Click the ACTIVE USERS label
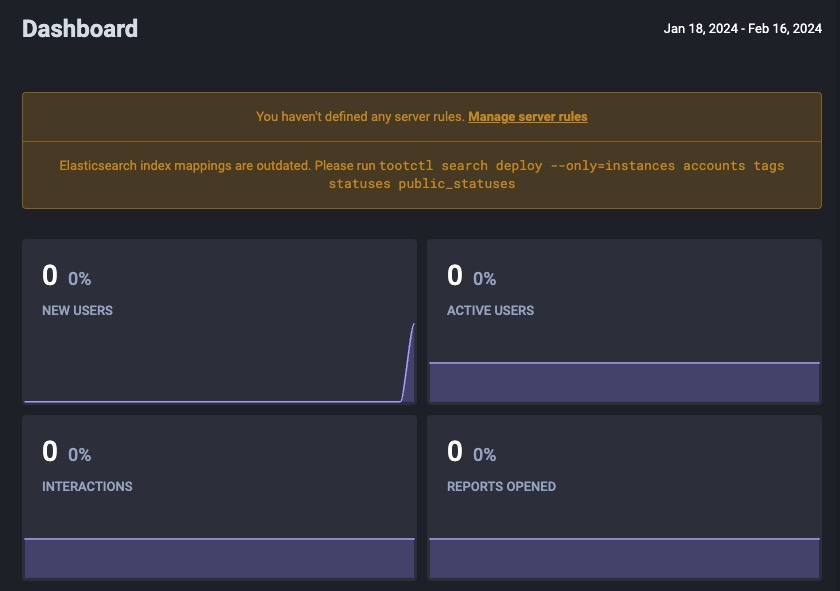The width and height of the screenshot is (840, 591). [490, 311]
